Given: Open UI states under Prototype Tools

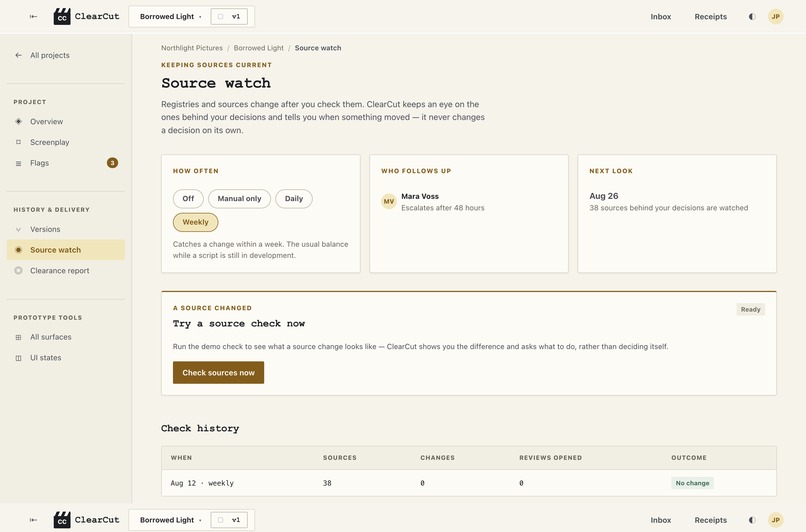Looking at the screenshot, I should pos(66,358).
